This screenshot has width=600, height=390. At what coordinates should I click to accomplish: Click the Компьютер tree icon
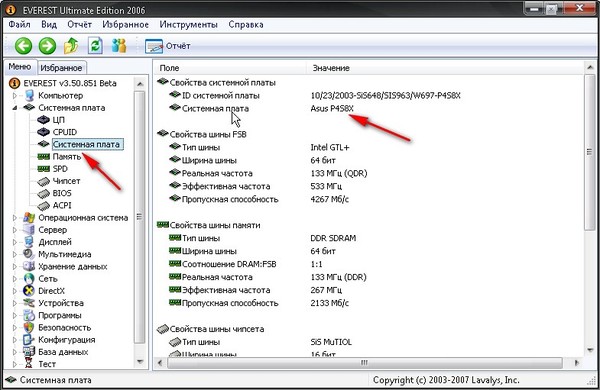[29, 95]
